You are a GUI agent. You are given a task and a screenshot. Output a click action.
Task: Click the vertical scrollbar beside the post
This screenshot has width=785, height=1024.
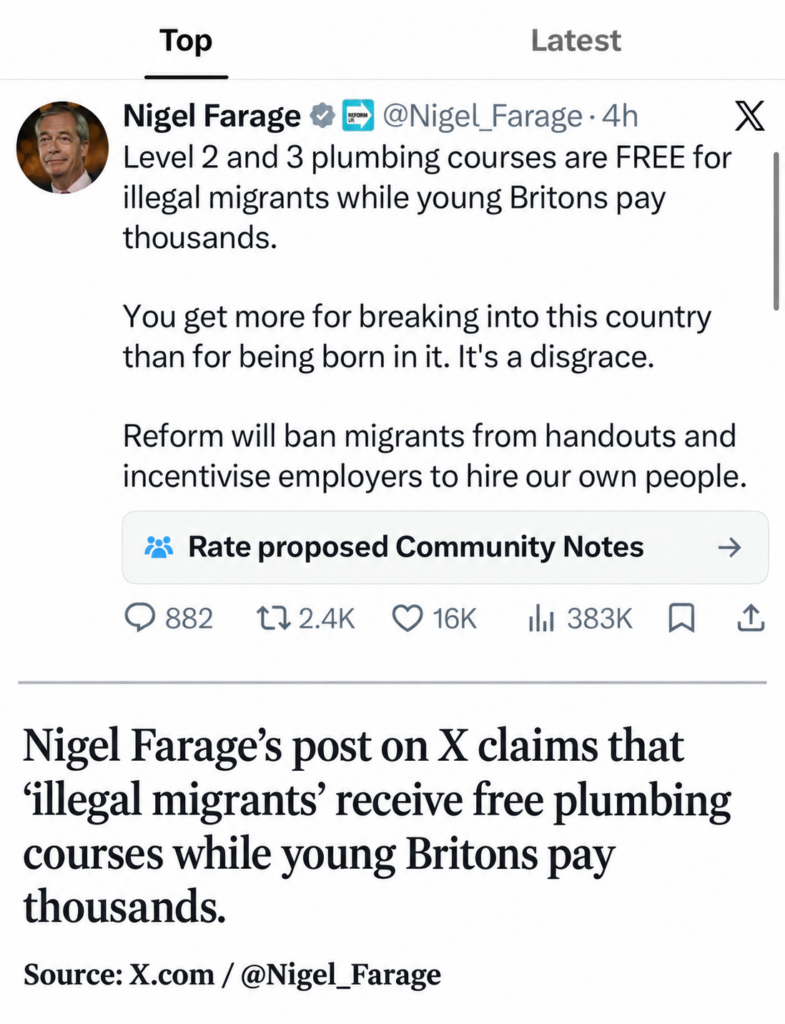click(775, 232)
